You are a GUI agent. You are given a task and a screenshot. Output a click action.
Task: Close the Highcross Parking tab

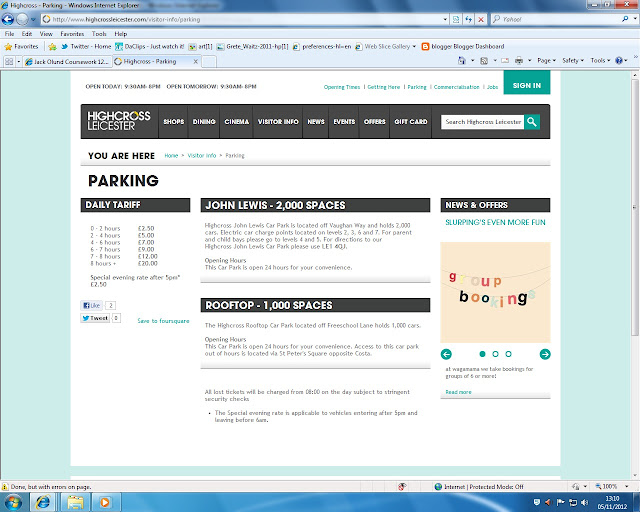click(196, 62)
